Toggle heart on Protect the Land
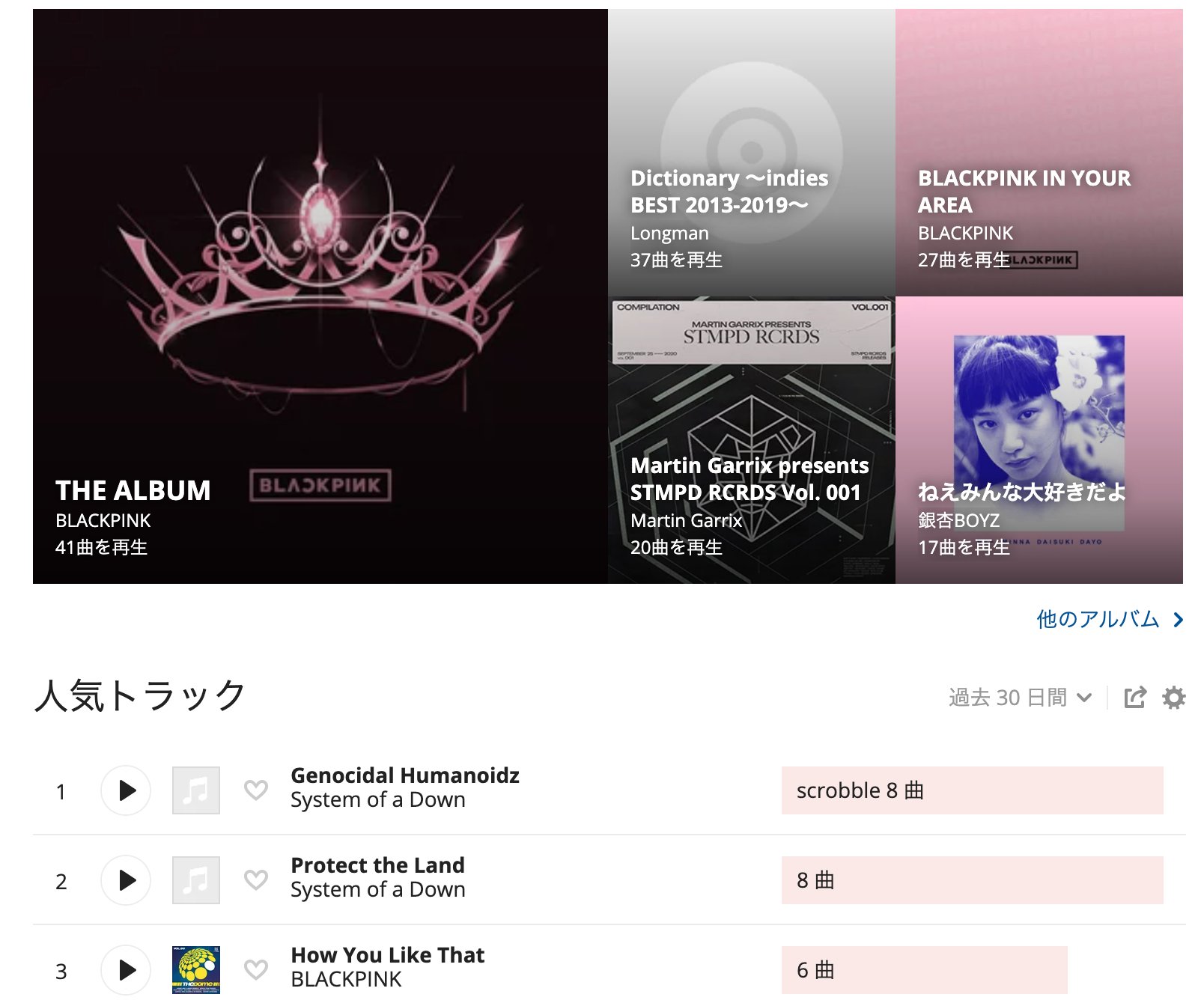The image size is (1204, 1006). click(x=256, y=880)
